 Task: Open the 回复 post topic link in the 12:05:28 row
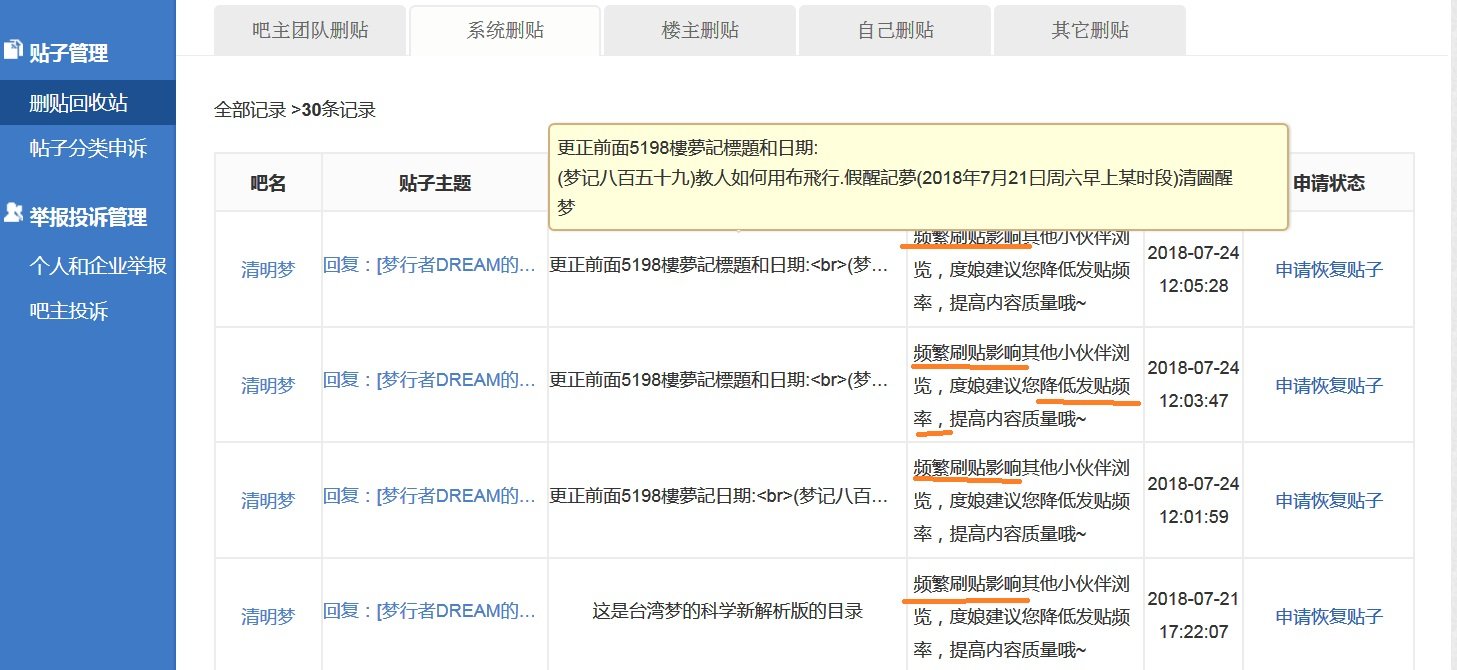pos(429,266)
